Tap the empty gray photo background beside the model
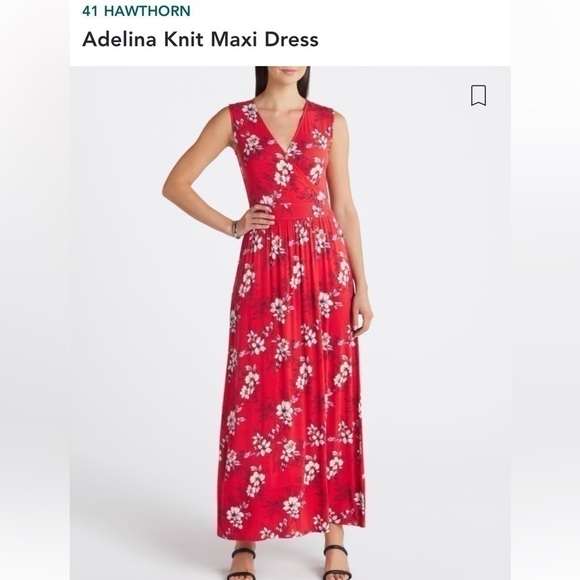 [436, 333]
